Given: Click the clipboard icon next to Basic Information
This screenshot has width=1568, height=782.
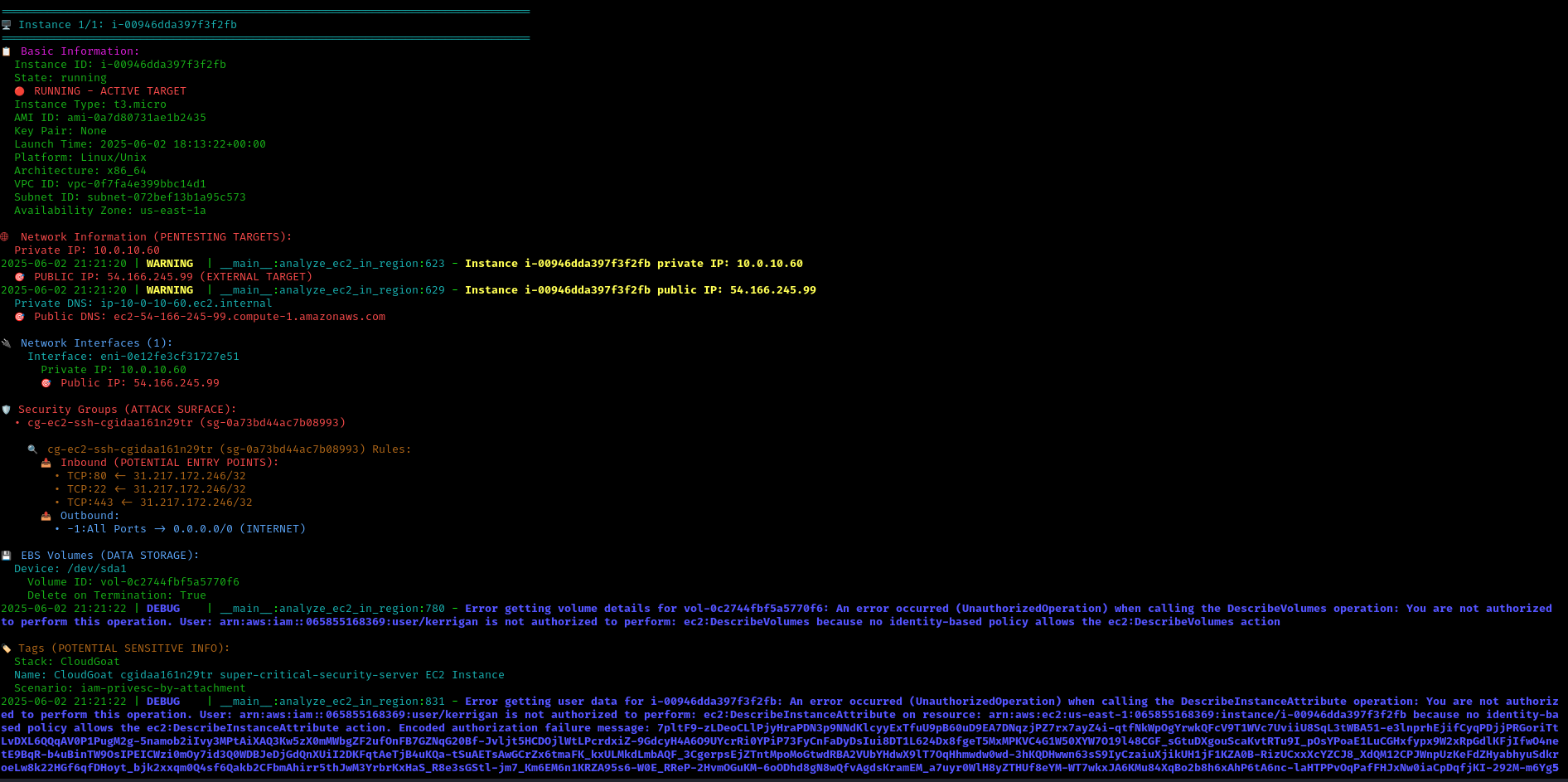Looking at the screenshot, I should point(6,51).
